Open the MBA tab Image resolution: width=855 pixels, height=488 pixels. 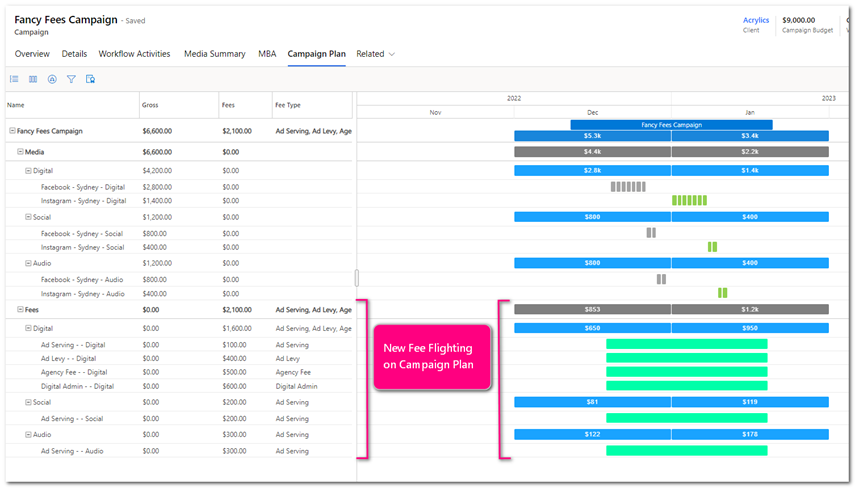(267, 54)
